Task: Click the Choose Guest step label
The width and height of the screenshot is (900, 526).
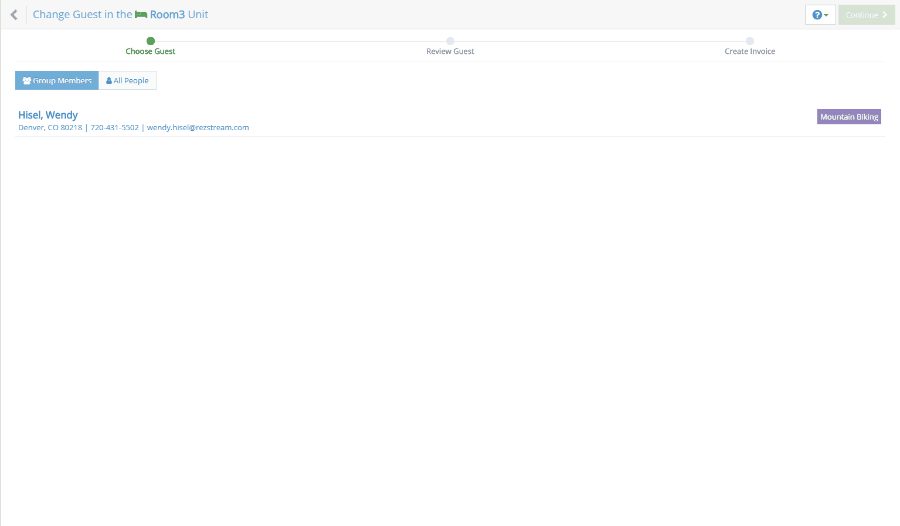Action: pos(150,51)
